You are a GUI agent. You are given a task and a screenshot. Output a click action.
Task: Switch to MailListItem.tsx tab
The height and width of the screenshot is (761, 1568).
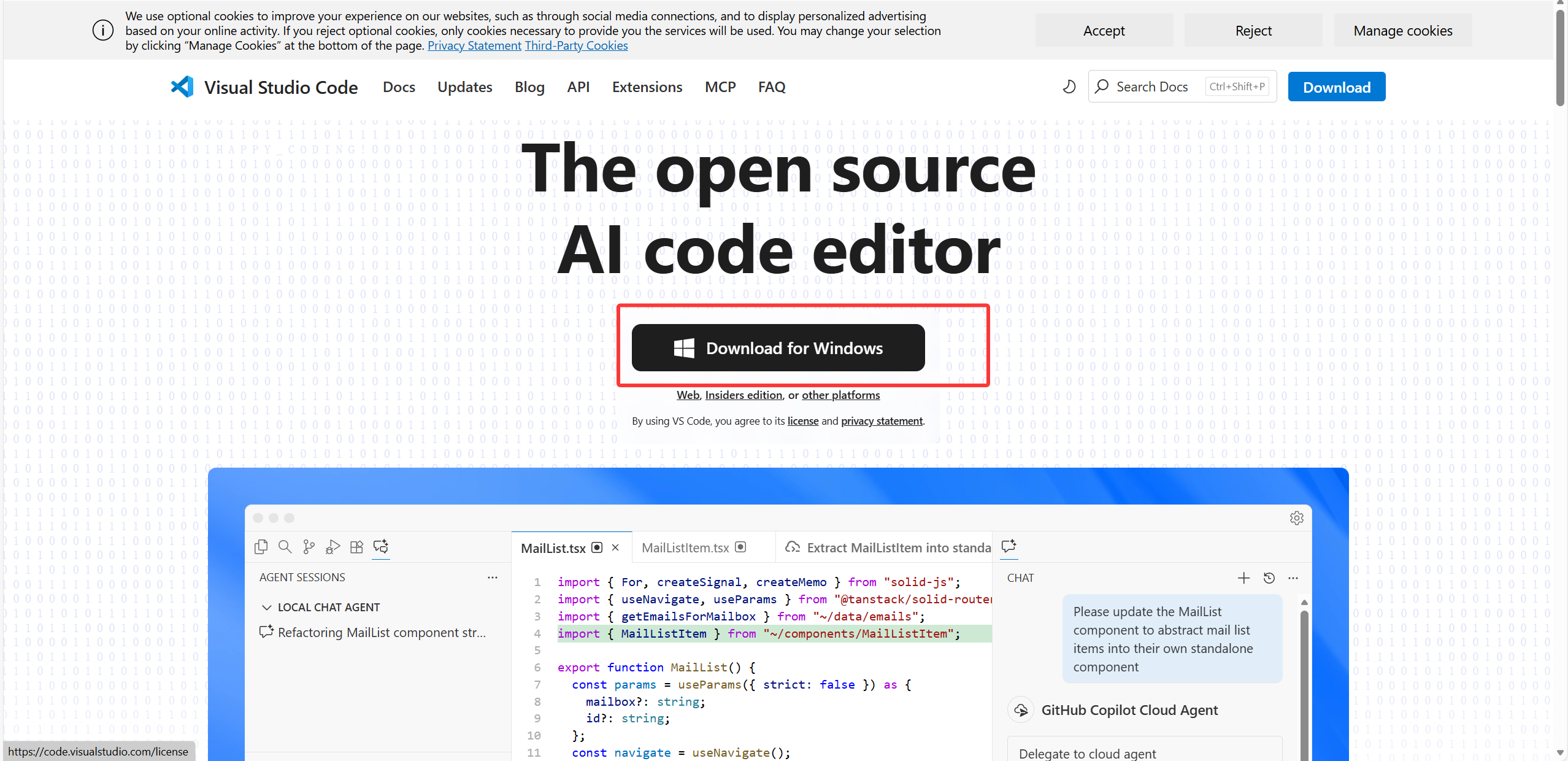[x=685, y=547]
